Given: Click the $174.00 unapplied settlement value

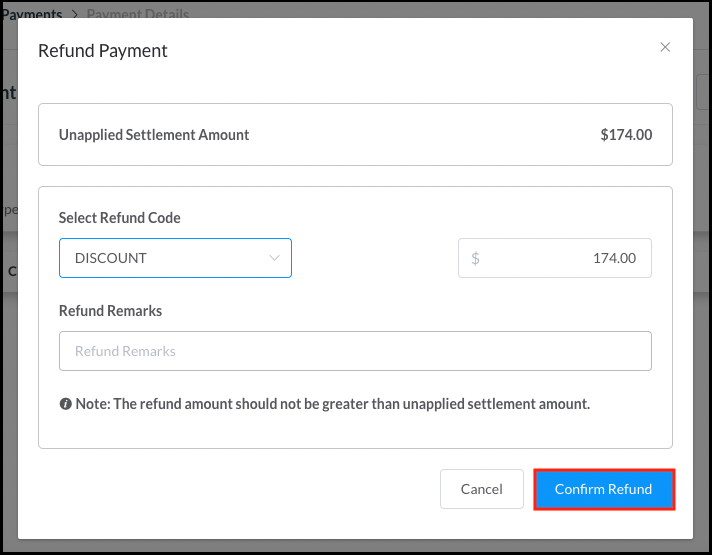Looking at the screenshot, I should tap(626, 134).
